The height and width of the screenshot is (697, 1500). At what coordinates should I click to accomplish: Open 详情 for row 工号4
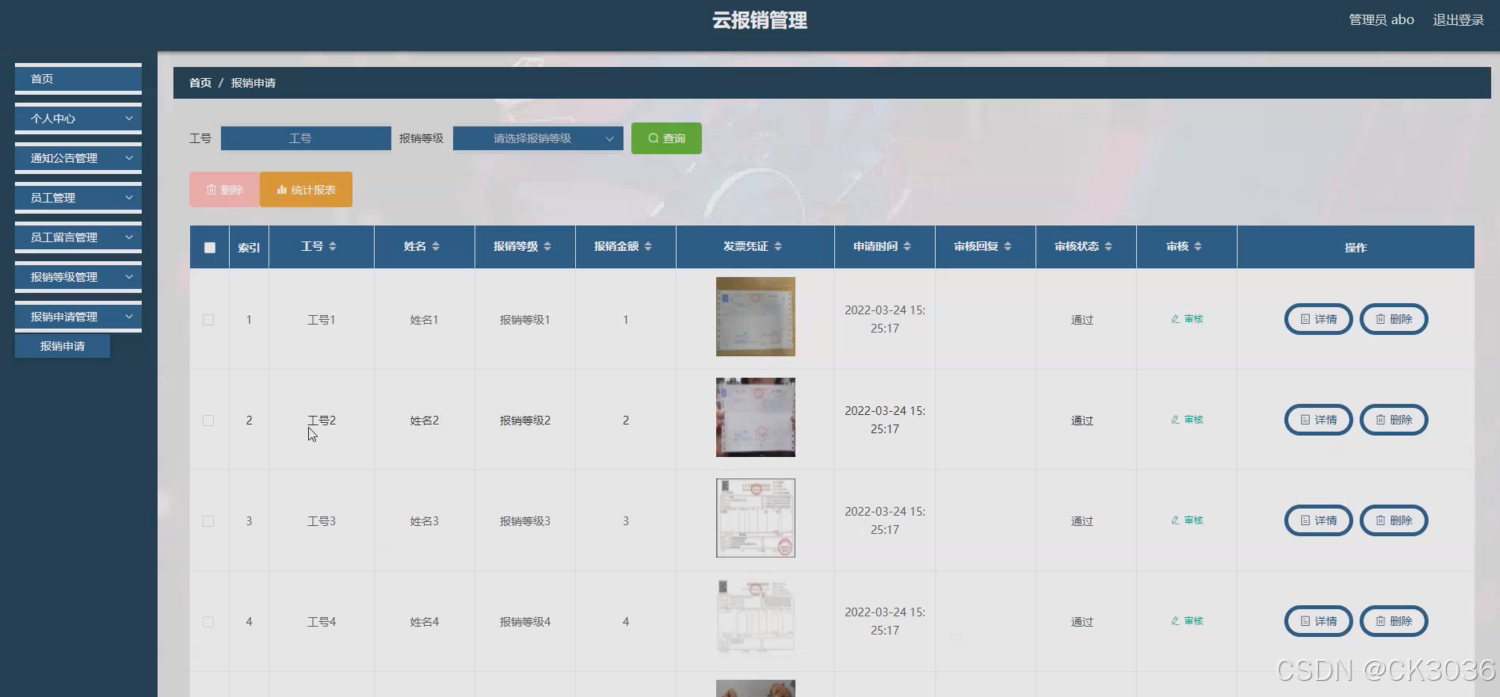point(1318,621)
